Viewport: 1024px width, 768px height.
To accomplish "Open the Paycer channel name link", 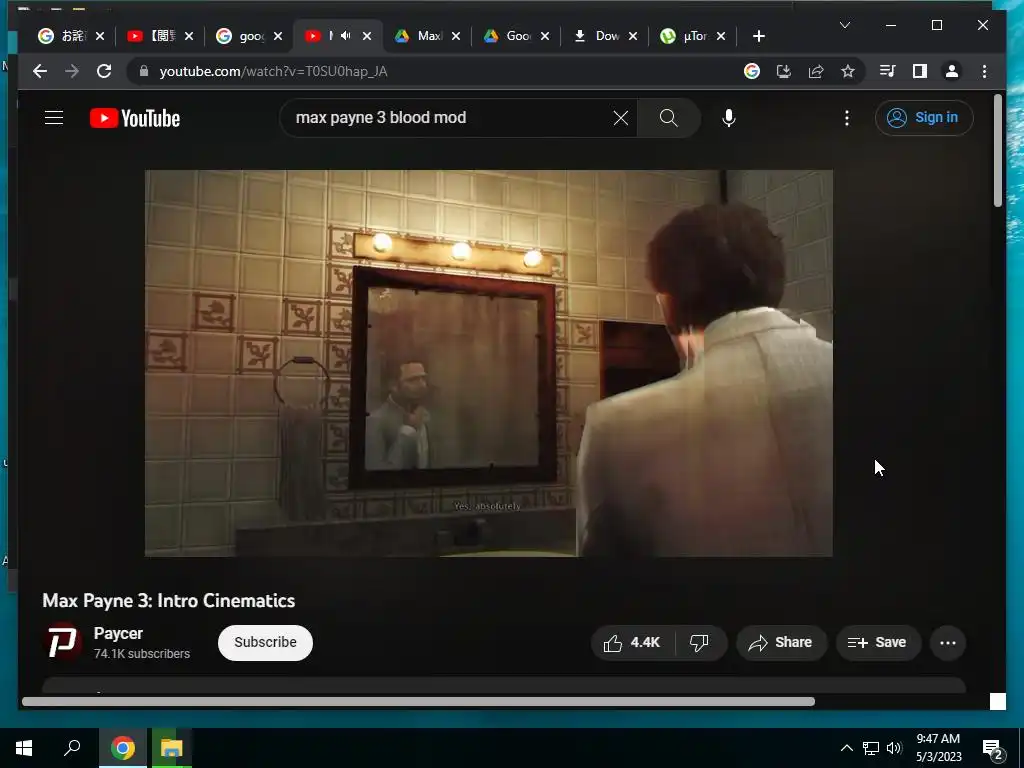I will point(118,633).
